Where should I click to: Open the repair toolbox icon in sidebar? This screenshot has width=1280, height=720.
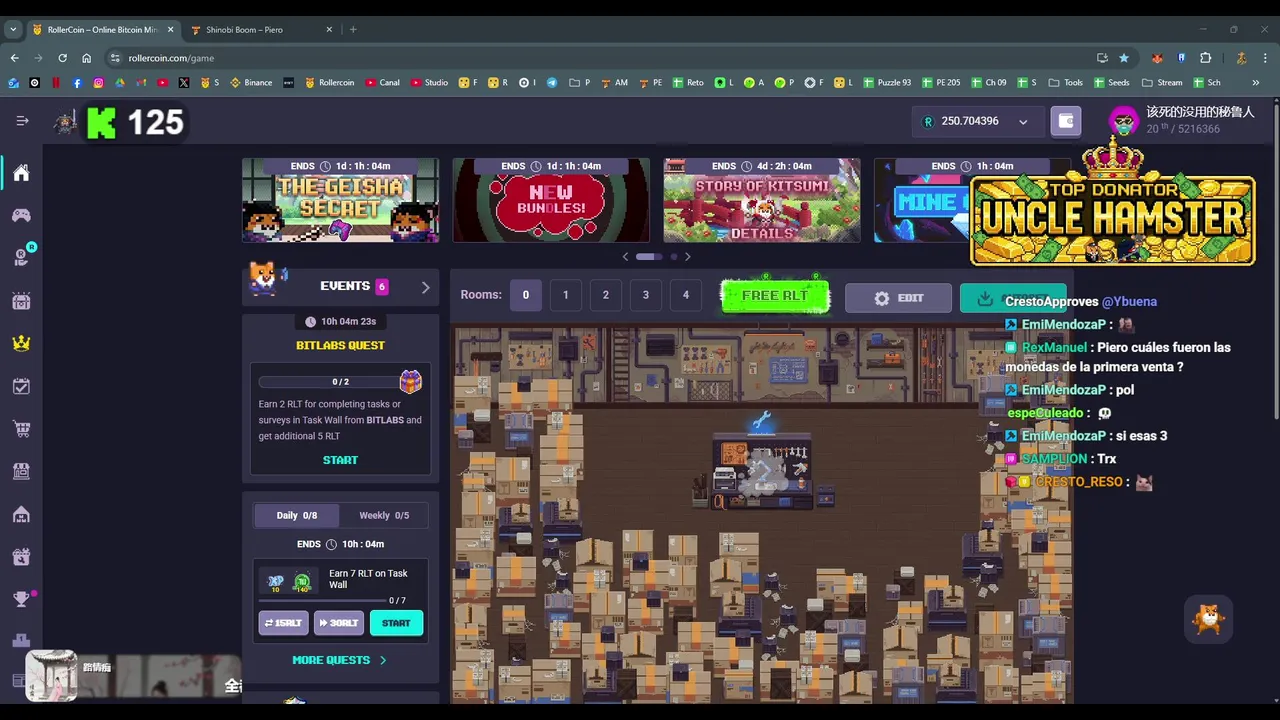(21, 557)
